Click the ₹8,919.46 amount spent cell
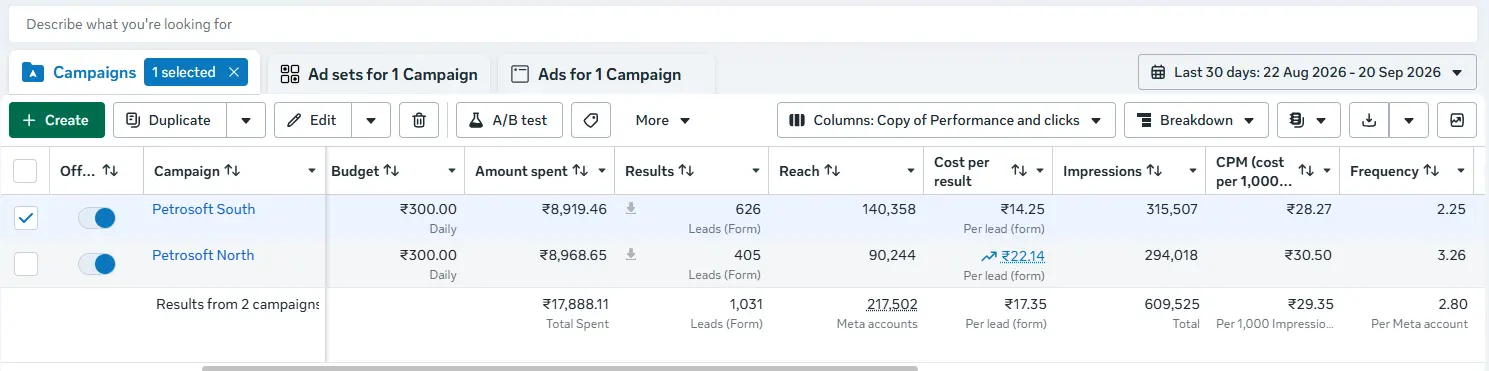This screenshot has width=1489, height=371. click(x=574, y=209)
